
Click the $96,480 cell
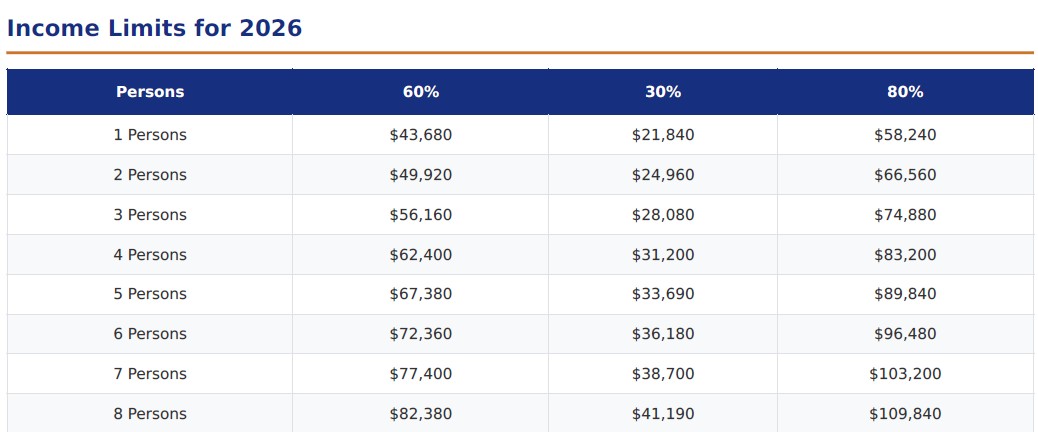pyautogui.click(x=905, y=334)
